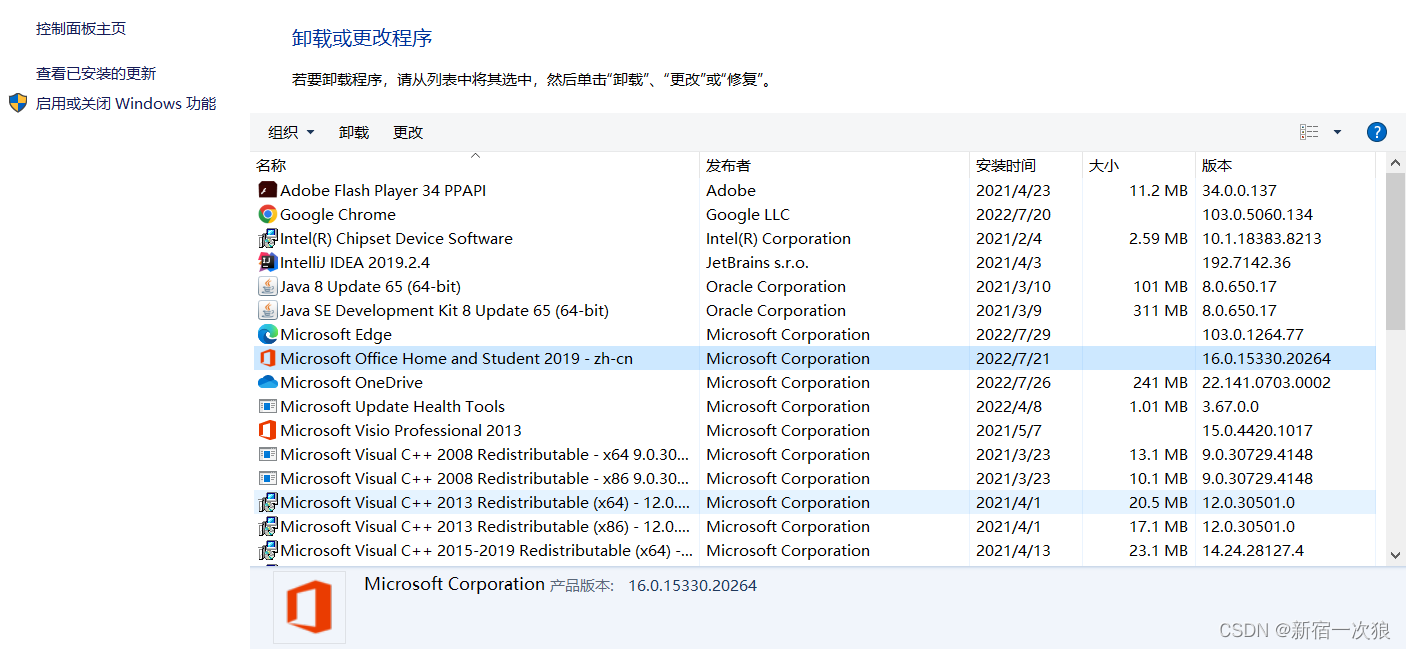
Task: Click the Office Home and Student 2019 icon
Action: coord(267,358)
